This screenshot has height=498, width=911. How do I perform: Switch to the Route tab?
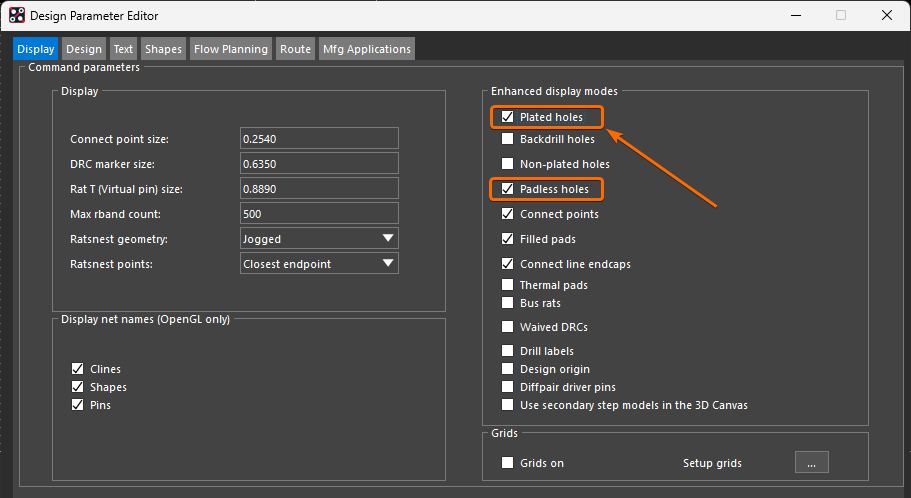(x=295, y=49)
